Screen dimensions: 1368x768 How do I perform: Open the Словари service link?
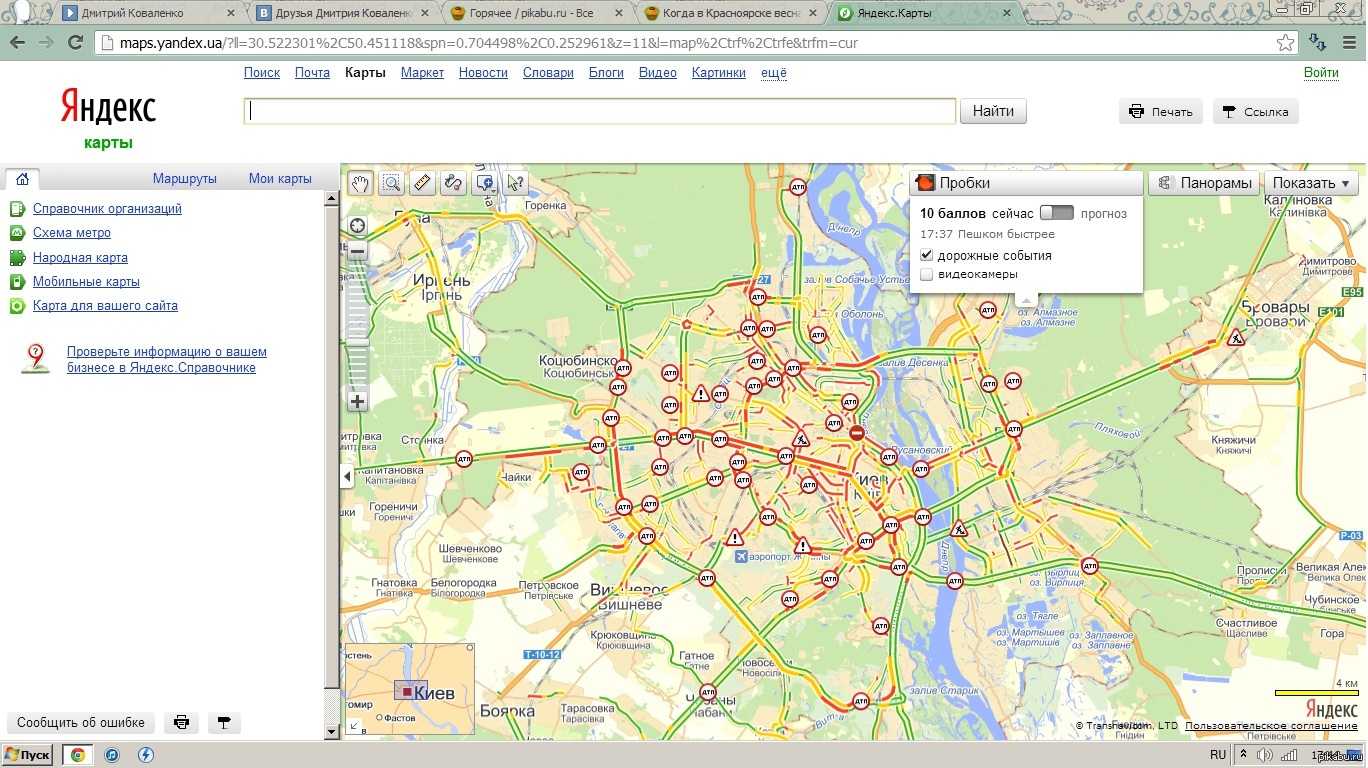(x=548, y=73)
